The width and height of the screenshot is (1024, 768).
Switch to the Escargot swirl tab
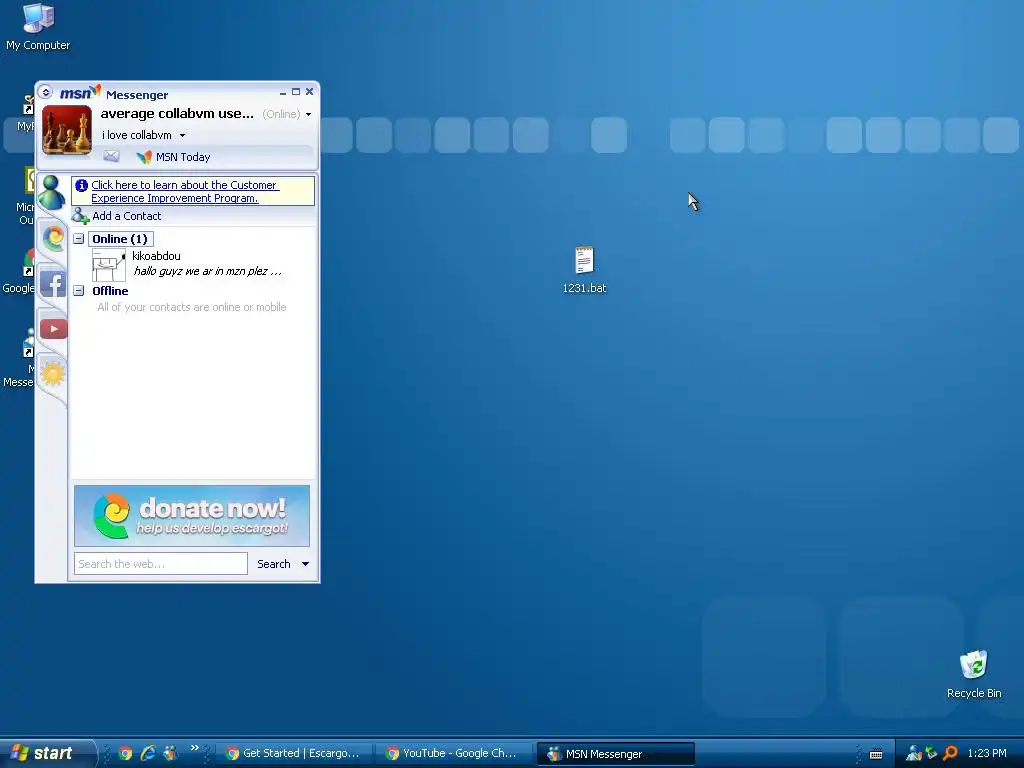coord(53,237)
